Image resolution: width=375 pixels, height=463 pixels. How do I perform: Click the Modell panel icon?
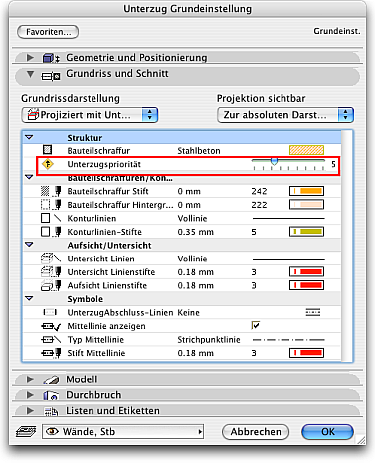pos(51,380)
